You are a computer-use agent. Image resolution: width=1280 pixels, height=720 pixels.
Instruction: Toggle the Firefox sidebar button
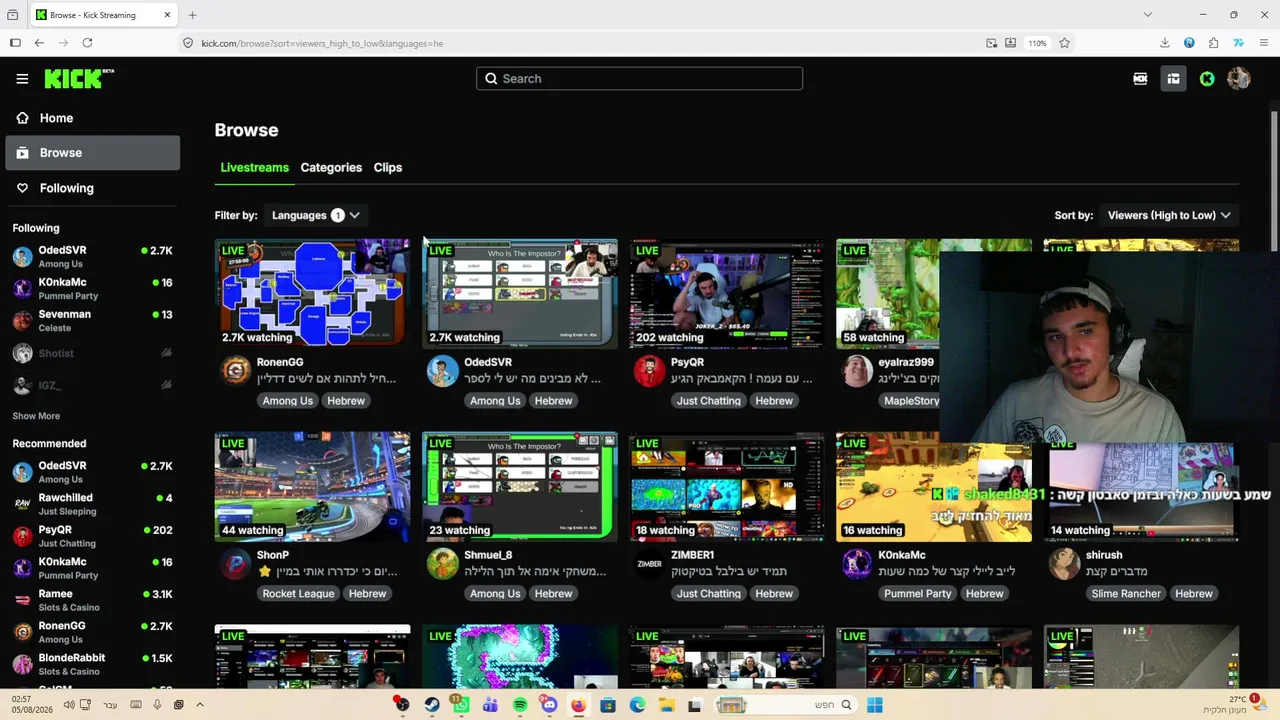15,43
